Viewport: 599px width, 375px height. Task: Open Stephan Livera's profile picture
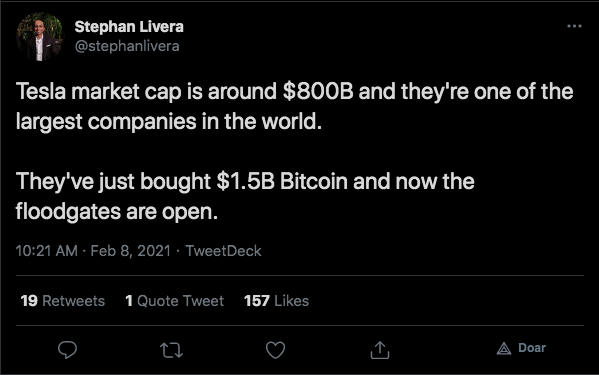[x=40, y=37]
